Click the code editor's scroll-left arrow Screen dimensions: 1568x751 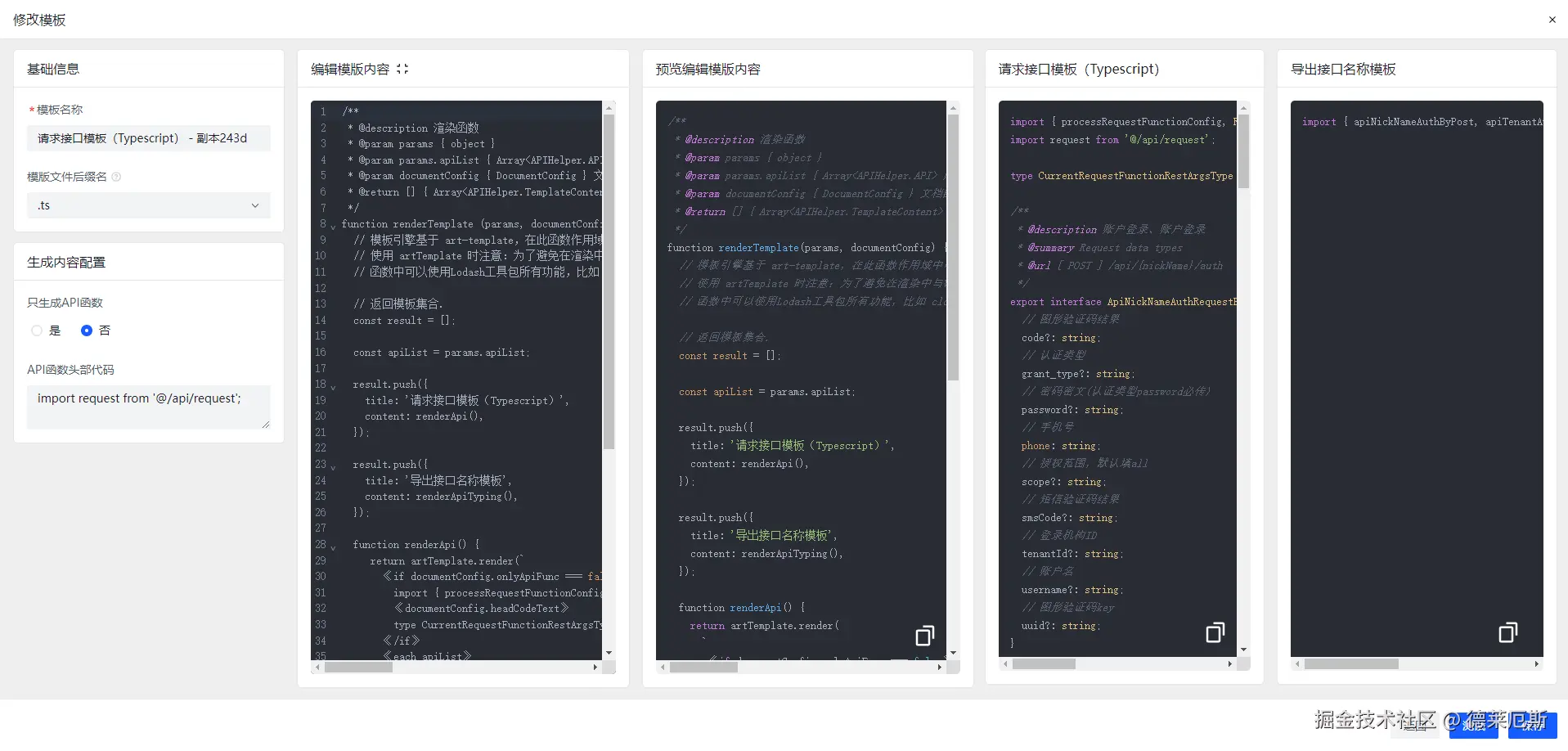coord(317,668)
